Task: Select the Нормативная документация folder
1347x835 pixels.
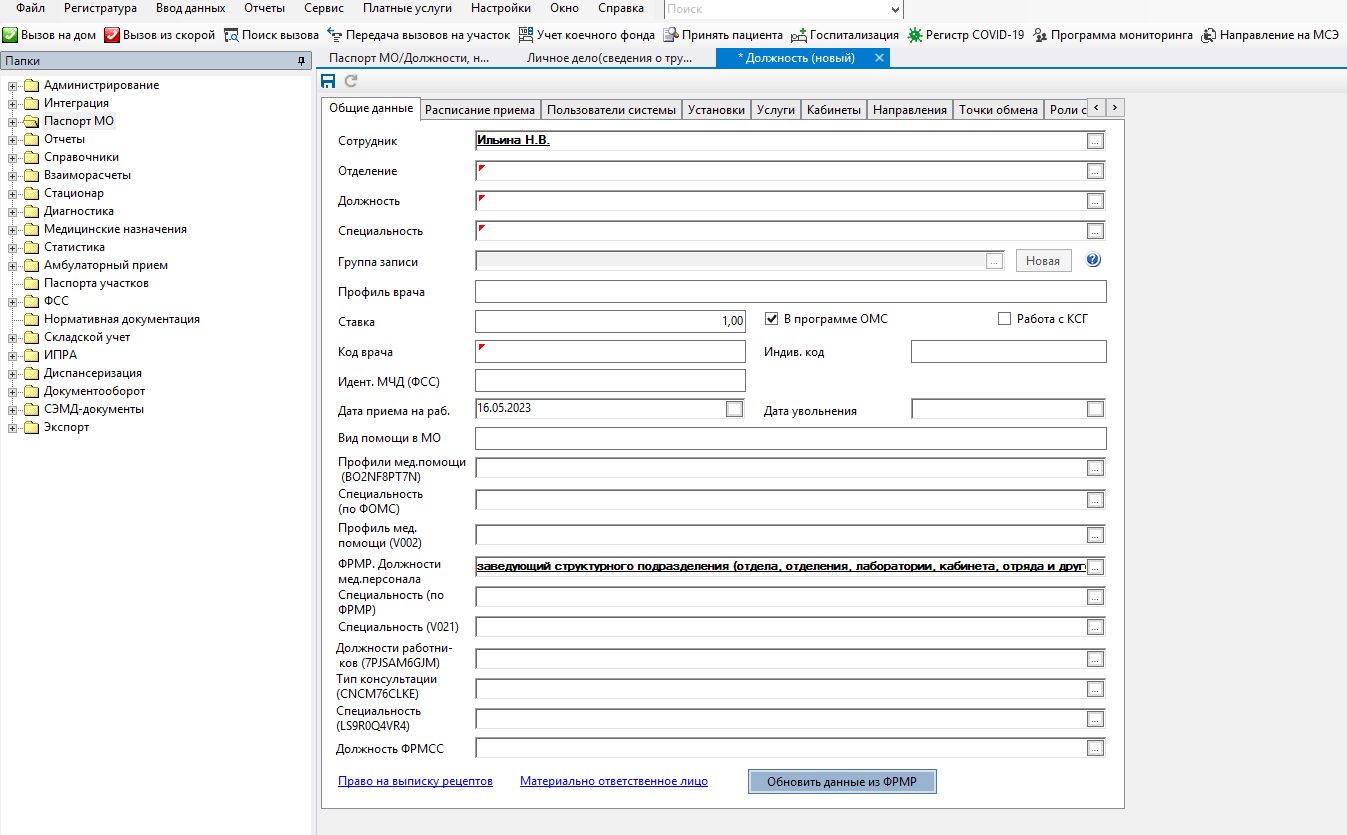Action: click(x=122, y=319)
